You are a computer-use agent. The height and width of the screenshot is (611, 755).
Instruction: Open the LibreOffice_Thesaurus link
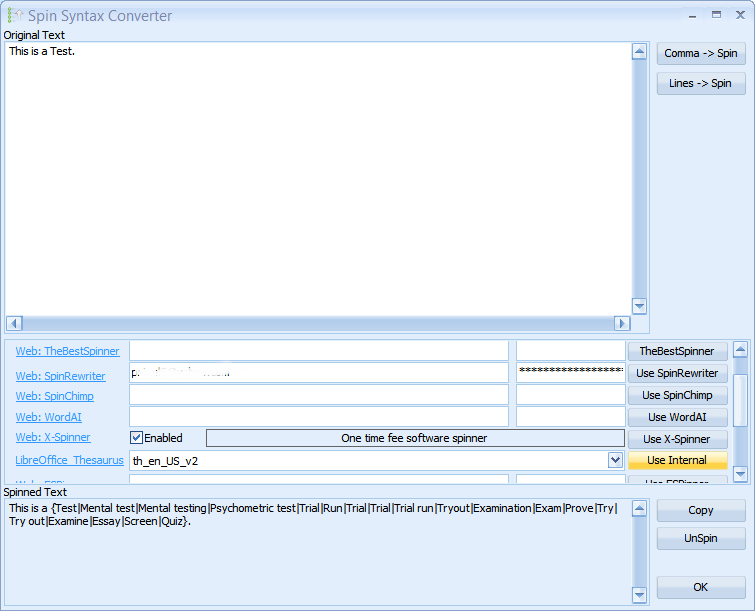[x=69, y=460]
